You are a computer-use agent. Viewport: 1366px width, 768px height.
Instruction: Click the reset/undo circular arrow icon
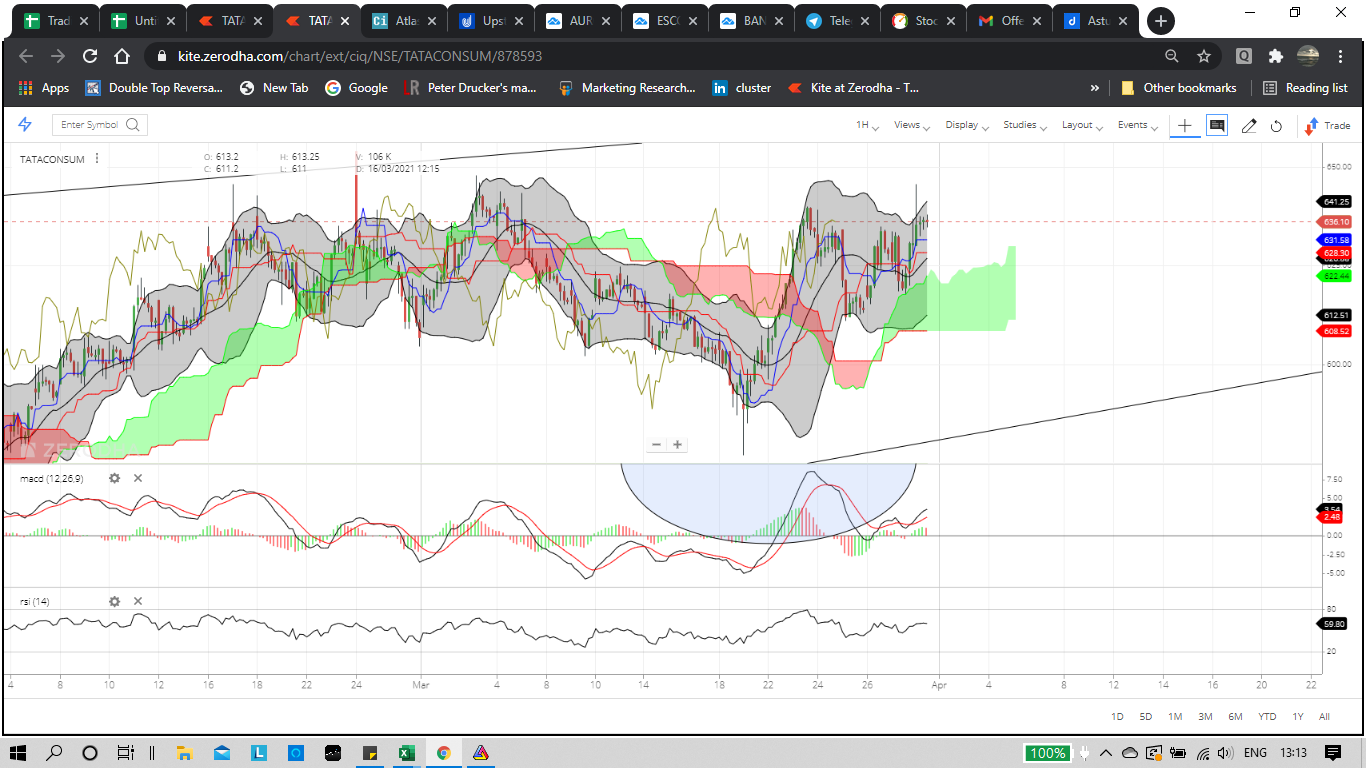(1276, 126)
